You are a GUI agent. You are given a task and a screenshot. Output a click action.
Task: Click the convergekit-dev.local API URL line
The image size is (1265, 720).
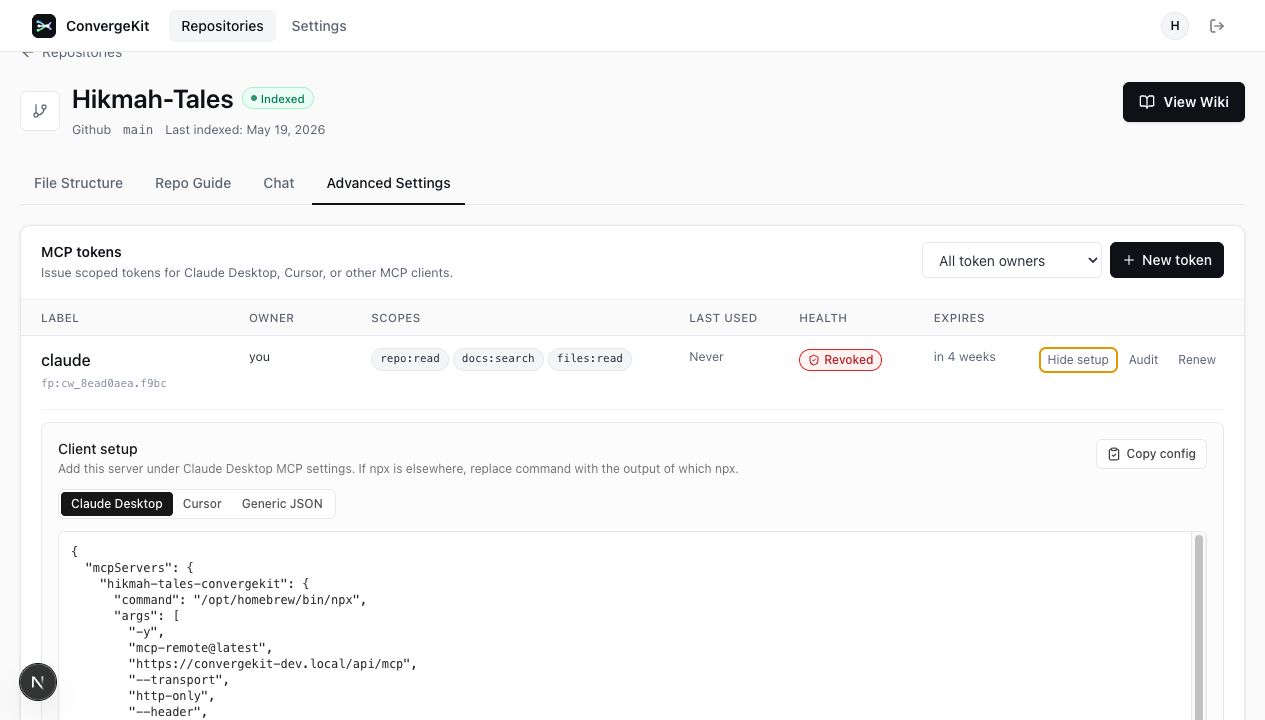pos(272,664)
